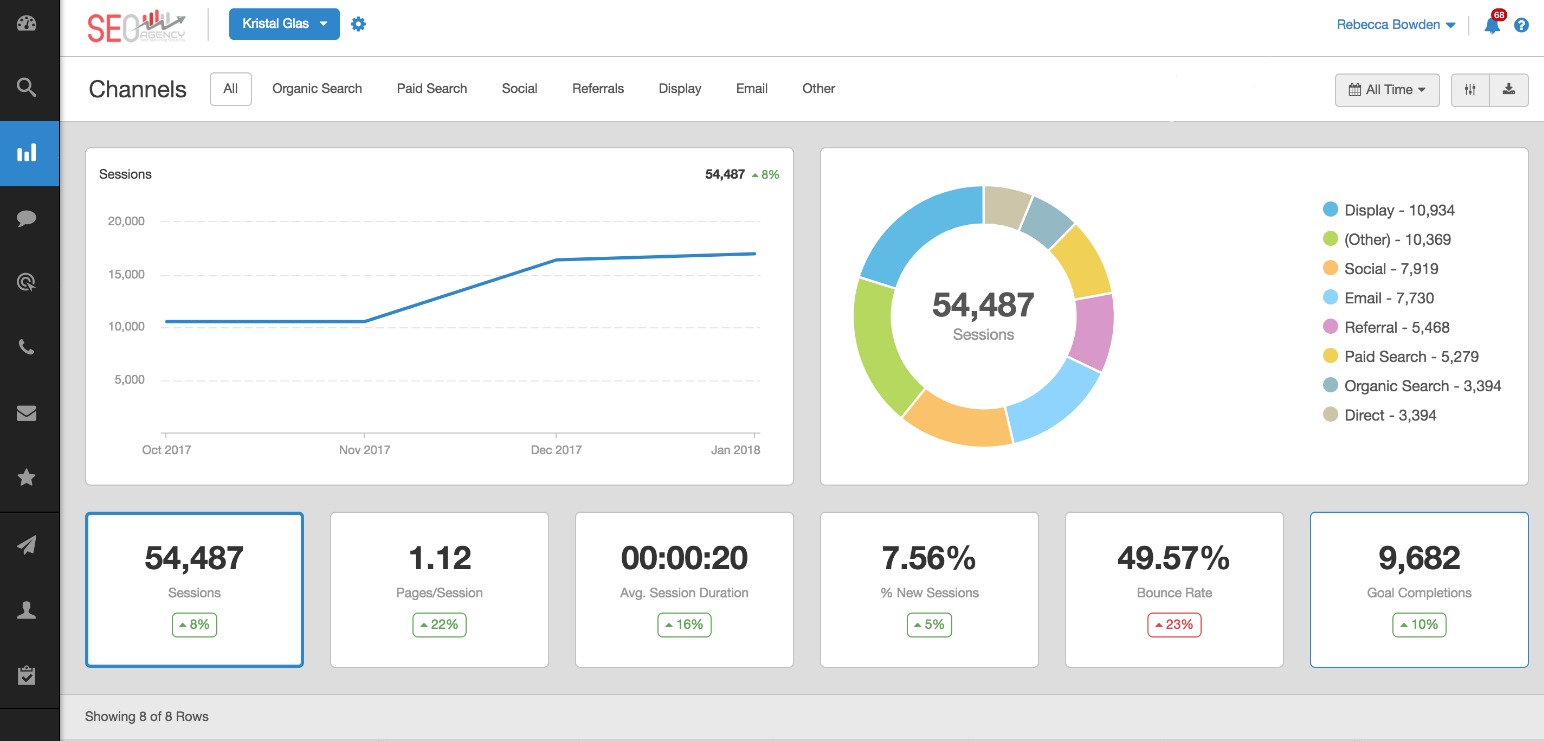Switch to the Social channel tab
The height and width of the screenshot is (741, 1544).
[x=519, y=88]
